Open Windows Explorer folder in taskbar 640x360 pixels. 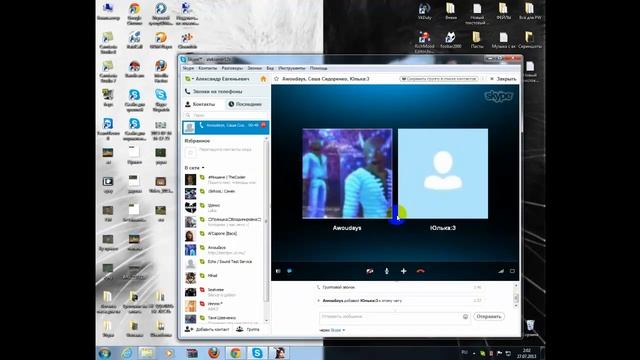tap(147, 353)
